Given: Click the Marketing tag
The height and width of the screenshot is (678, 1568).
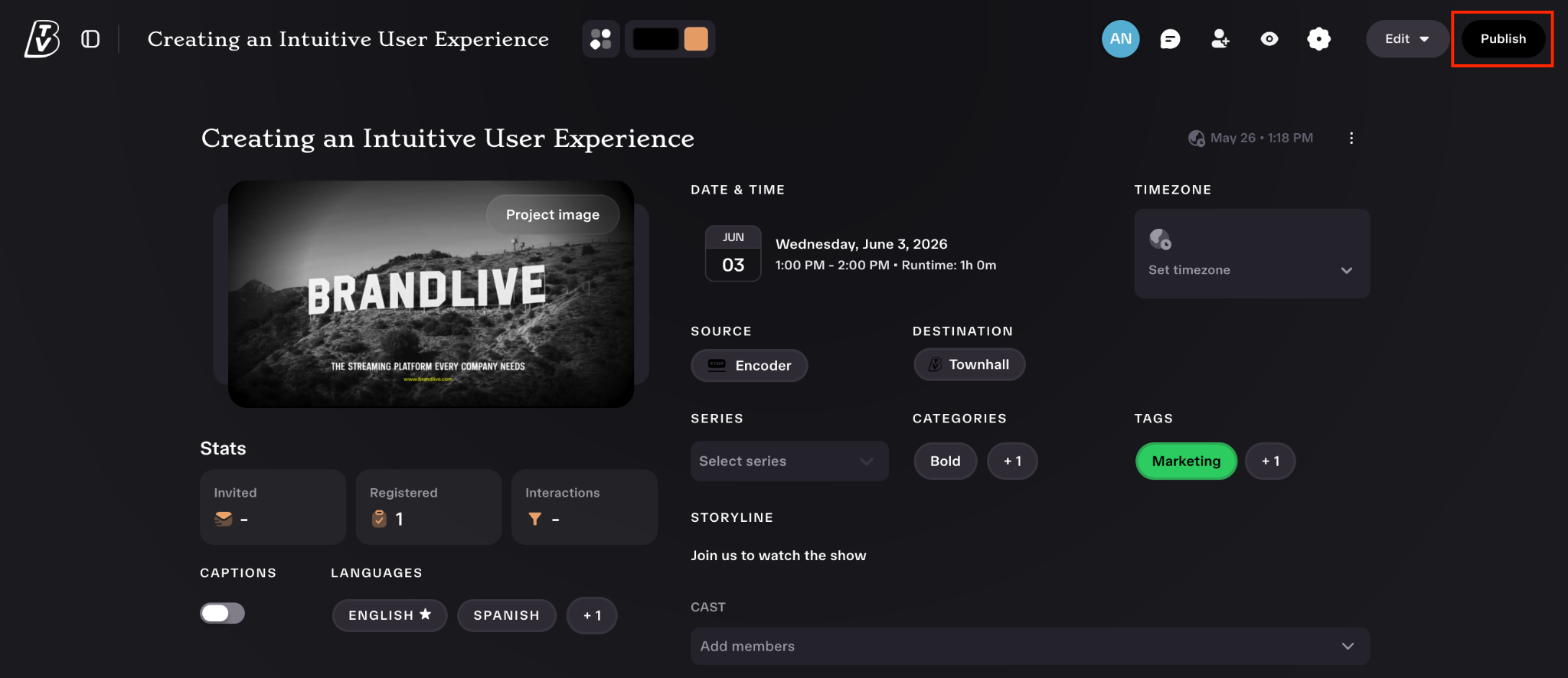Looking at the screenshot, I should click(x=1186, y=461).
